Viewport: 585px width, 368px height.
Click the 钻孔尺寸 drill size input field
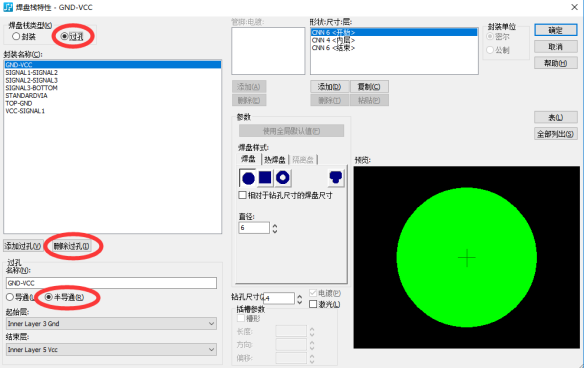point(279,298)
